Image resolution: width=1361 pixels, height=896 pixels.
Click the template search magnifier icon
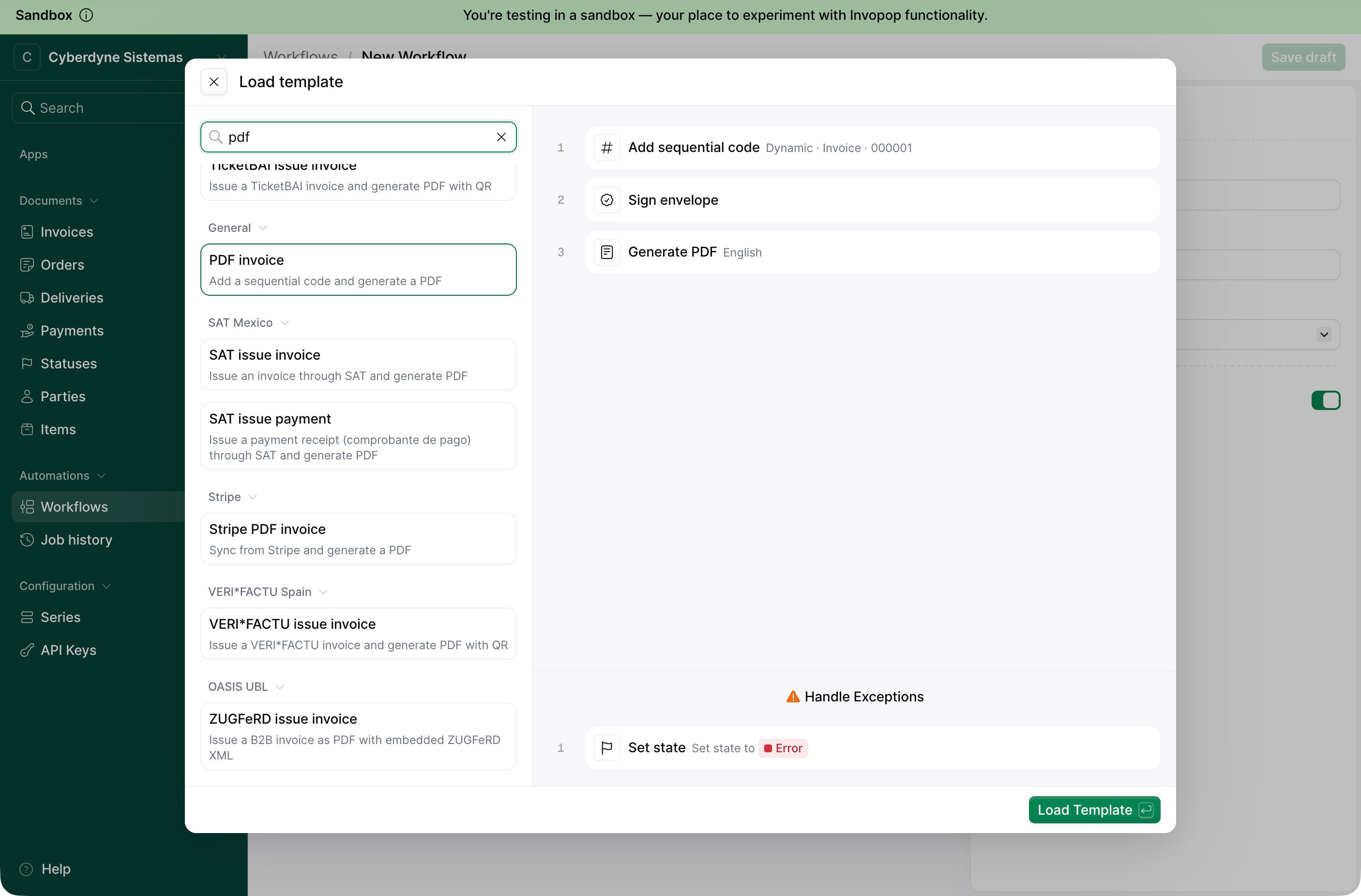tap(215, 137)
